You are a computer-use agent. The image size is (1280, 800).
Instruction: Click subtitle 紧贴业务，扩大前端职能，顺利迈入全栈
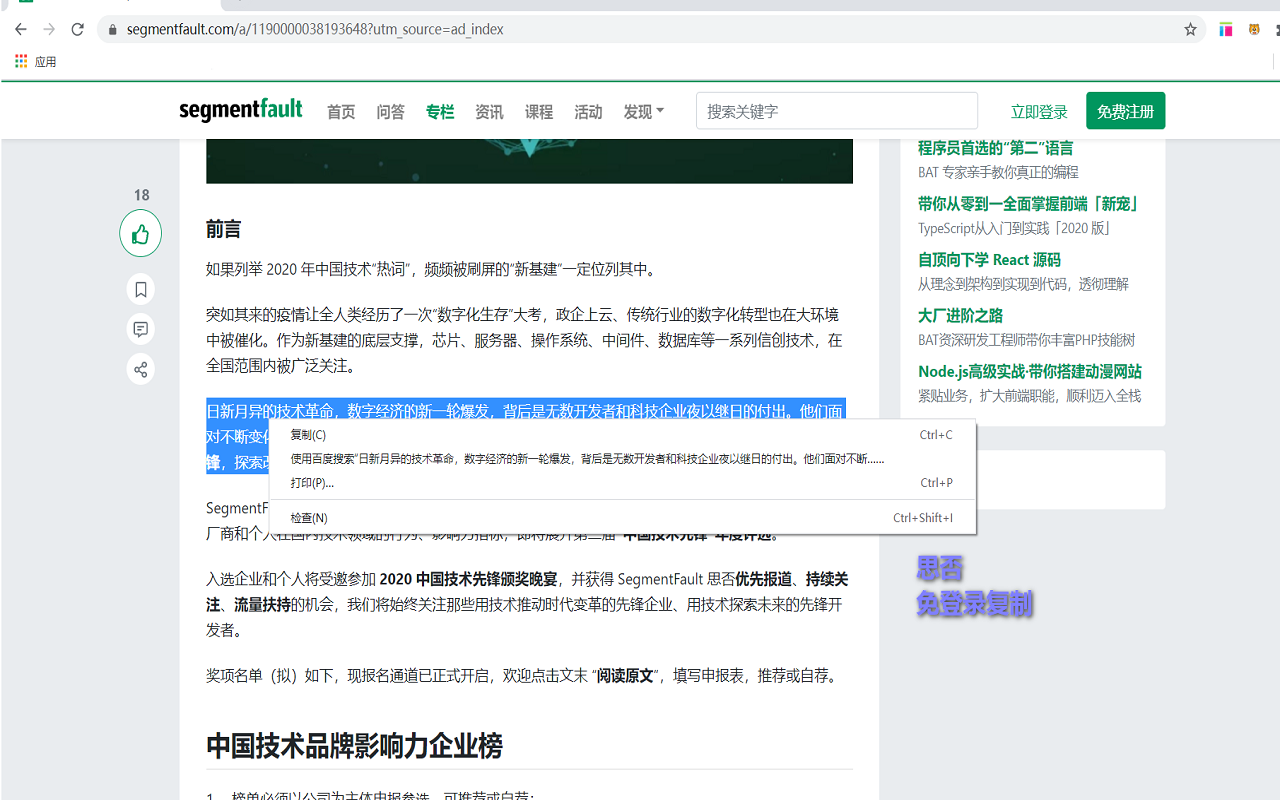click(1029, 397)
